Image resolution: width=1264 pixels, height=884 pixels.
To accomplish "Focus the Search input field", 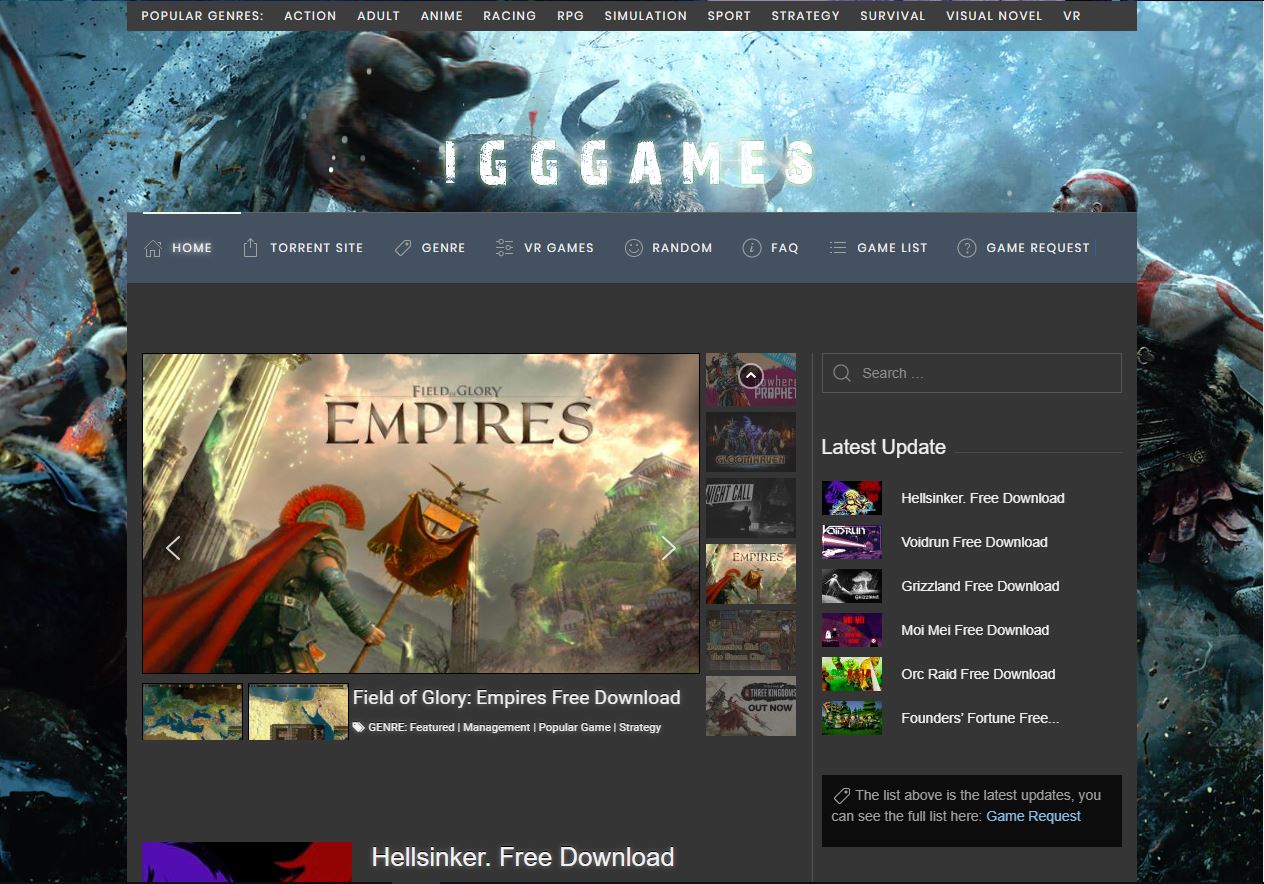I will pyautogui.click(x=972, y=373).
